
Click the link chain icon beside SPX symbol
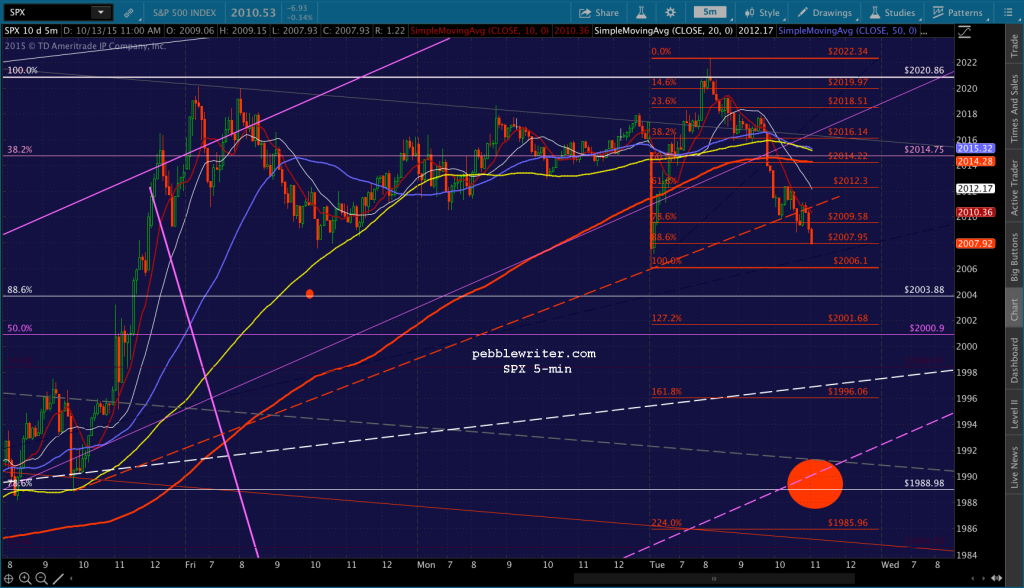click(129, 12)
